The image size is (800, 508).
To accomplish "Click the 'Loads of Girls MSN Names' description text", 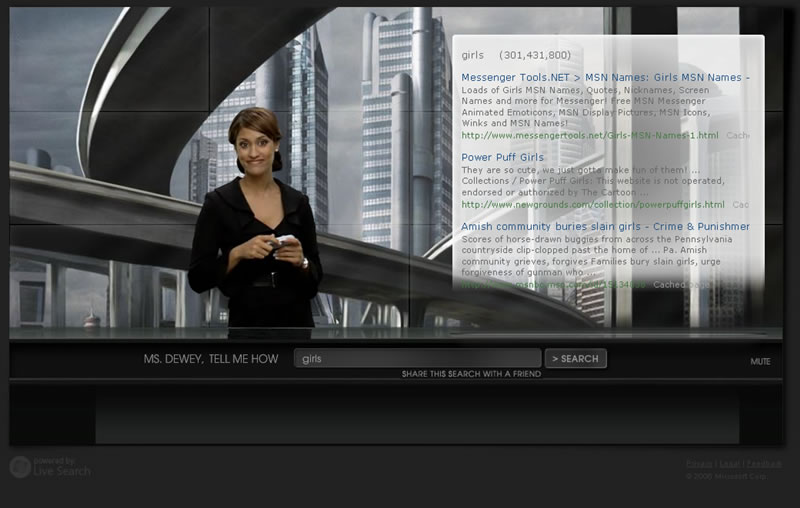I will click(586, 107).
